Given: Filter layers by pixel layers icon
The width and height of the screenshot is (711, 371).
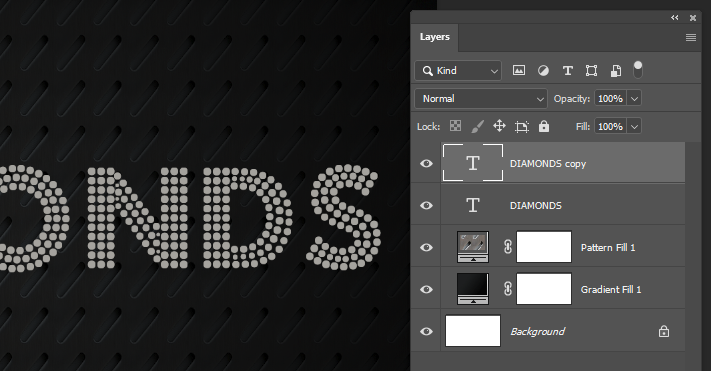Looking at the screenshot, I should tap(519, 70).
